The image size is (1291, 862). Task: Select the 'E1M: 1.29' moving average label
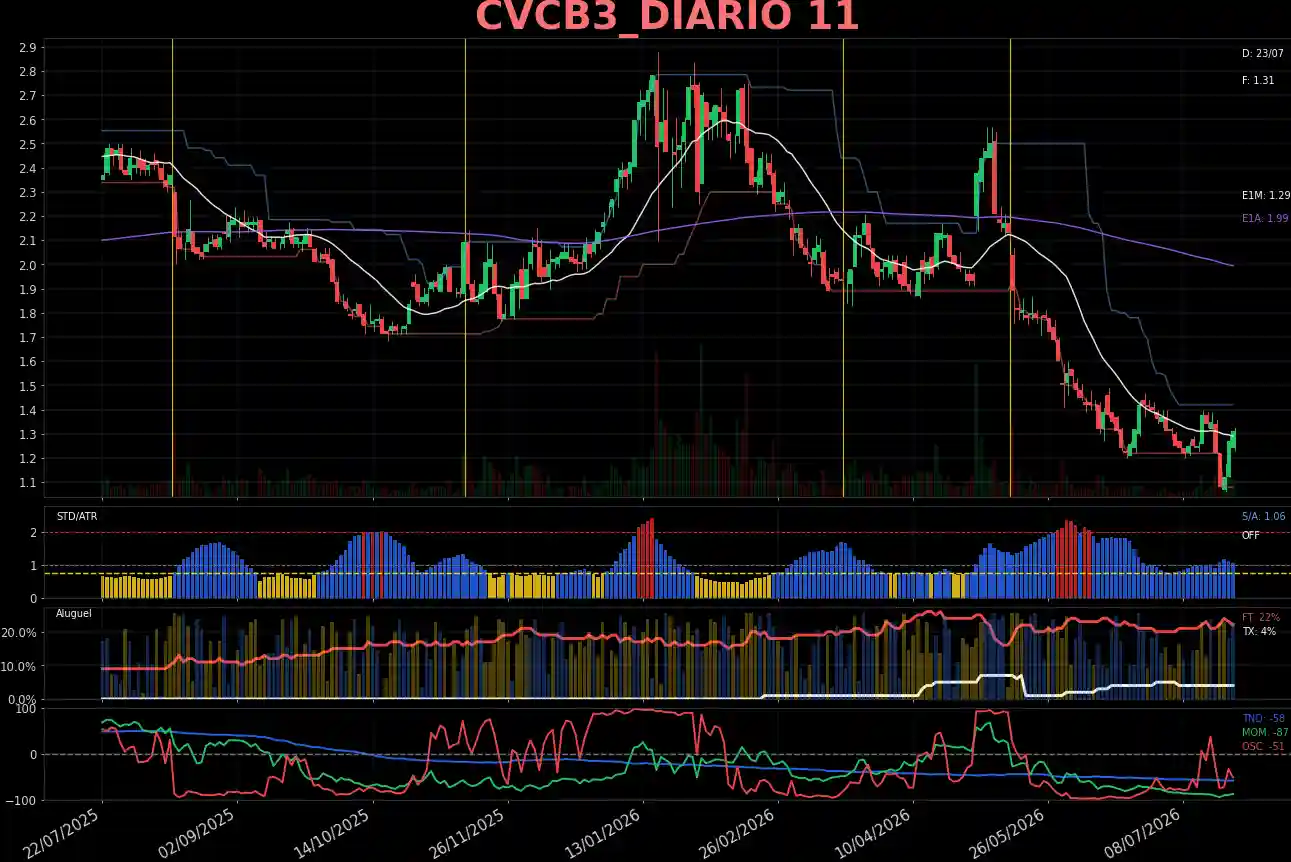click(x=1266, y=196)
